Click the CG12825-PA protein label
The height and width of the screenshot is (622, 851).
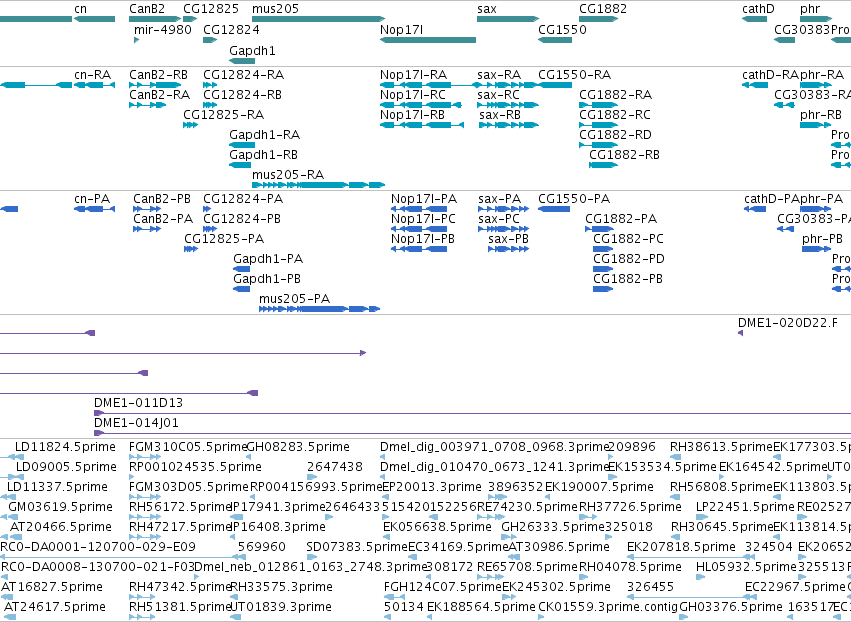[224, 239]
